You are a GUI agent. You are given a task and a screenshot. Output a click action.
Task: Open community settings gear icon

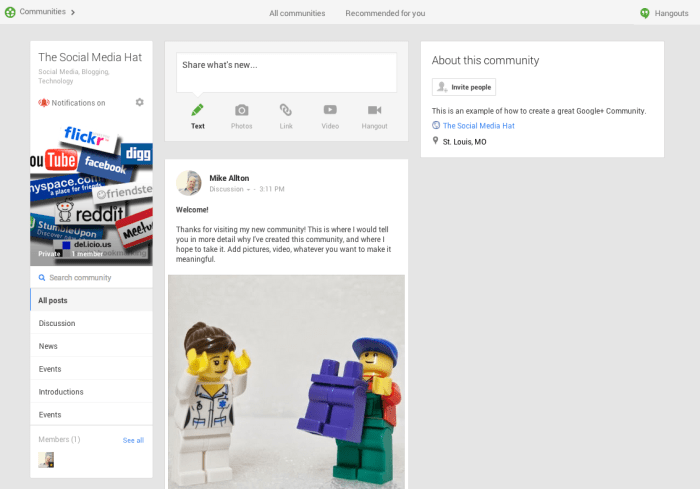(139, 102)
